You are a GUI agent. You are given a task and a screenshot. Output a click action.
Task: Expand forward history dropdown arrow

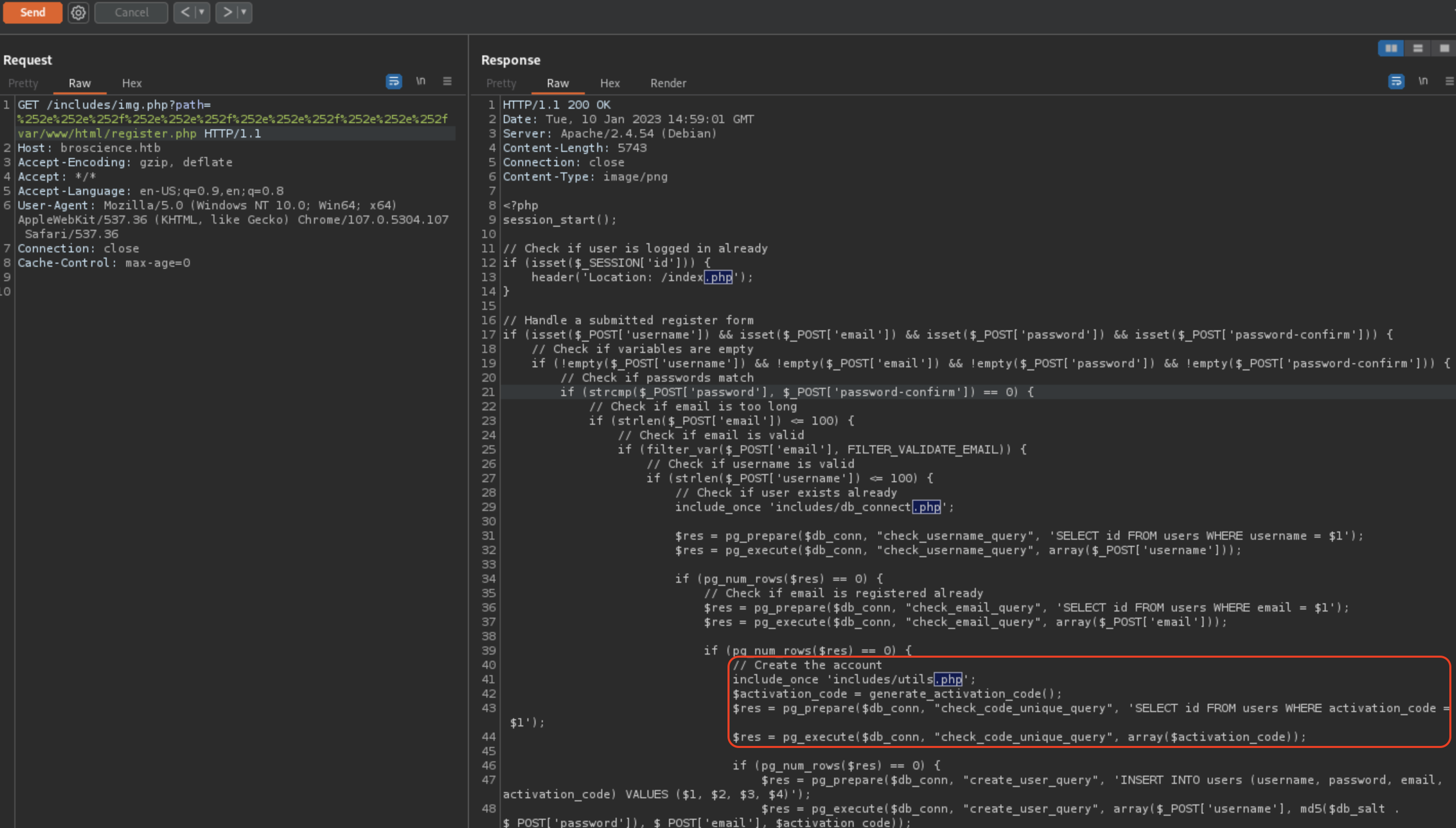pos(244,12)
